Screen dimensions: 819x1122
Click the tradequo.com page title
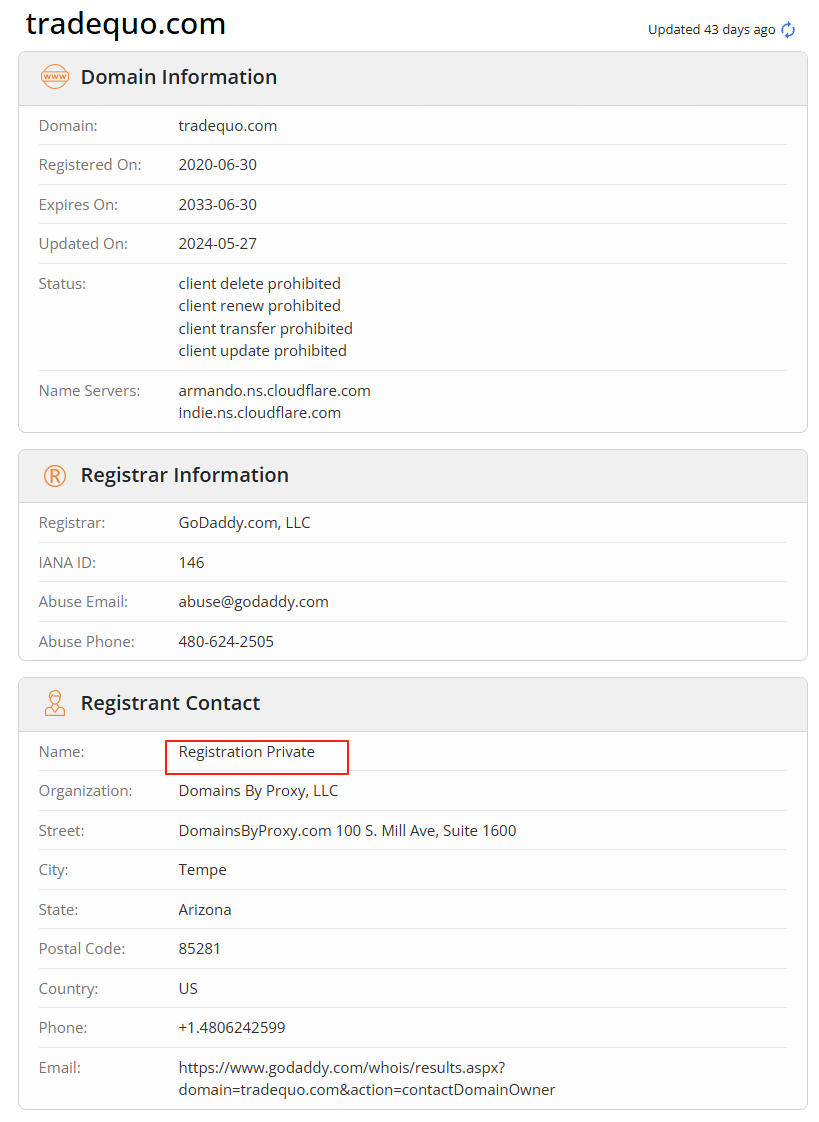(126, 24)
